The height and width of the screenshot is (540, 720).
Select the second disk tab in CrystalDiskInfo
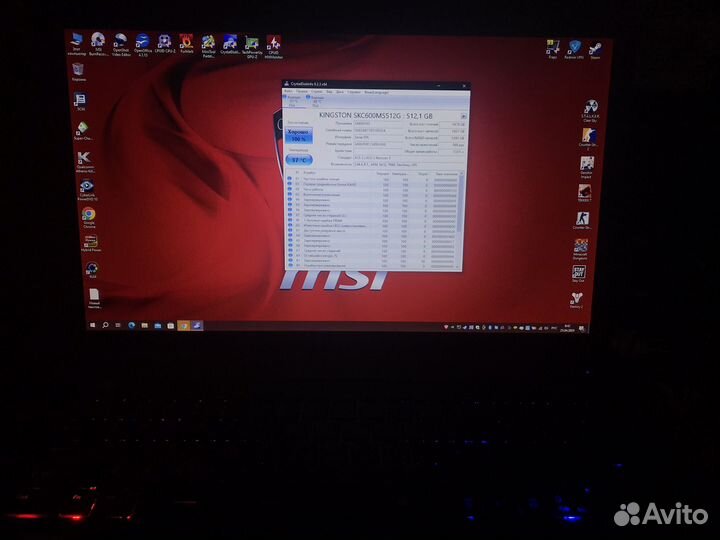315,101
